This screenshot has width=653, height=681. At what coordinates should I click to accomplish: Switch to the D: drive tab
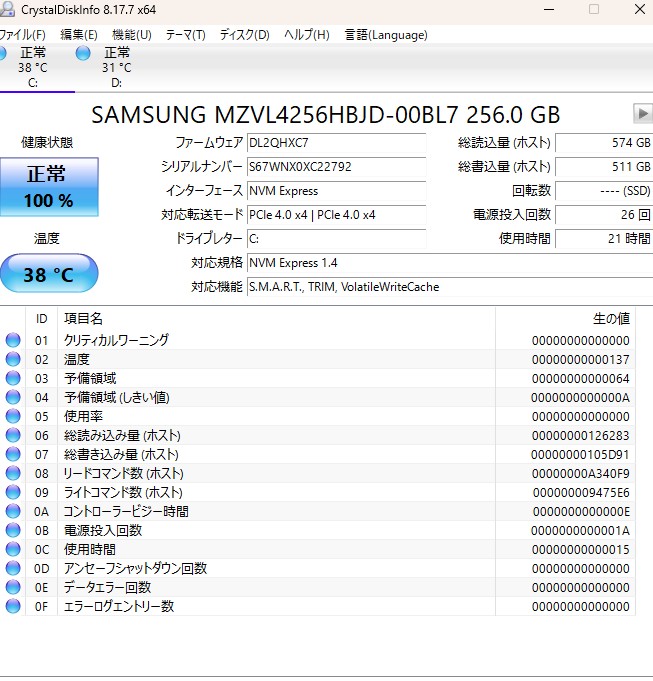117,67
